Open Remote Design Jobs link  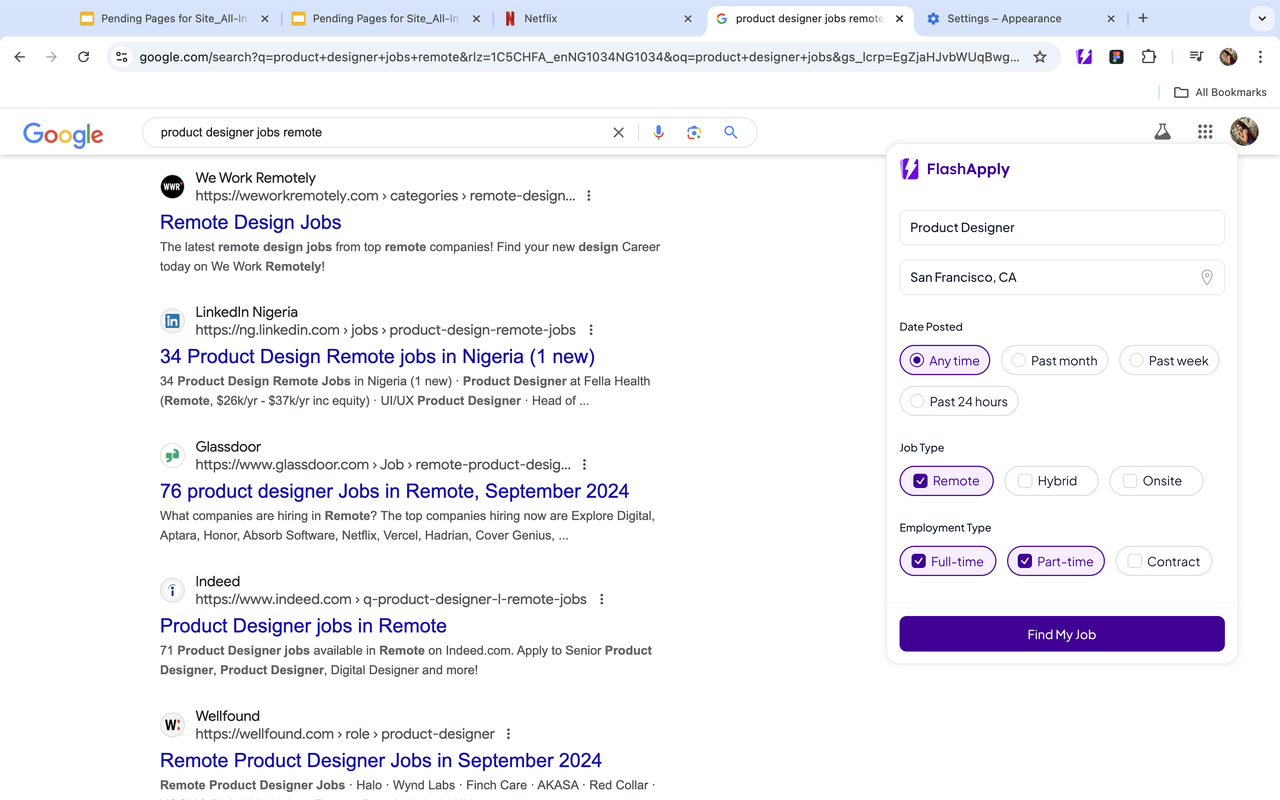click(x=251, y=222)
